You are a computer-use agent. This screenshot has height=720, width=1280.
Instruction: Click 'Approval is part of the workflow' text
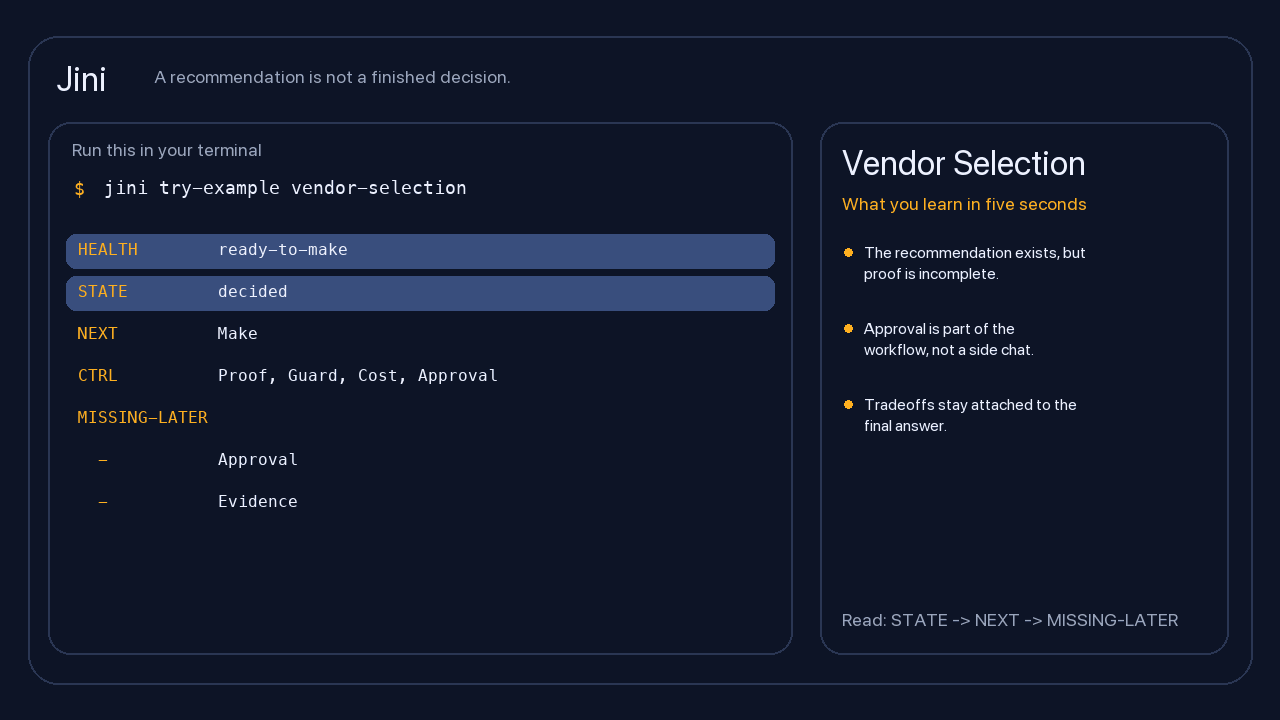coord(949,339)
